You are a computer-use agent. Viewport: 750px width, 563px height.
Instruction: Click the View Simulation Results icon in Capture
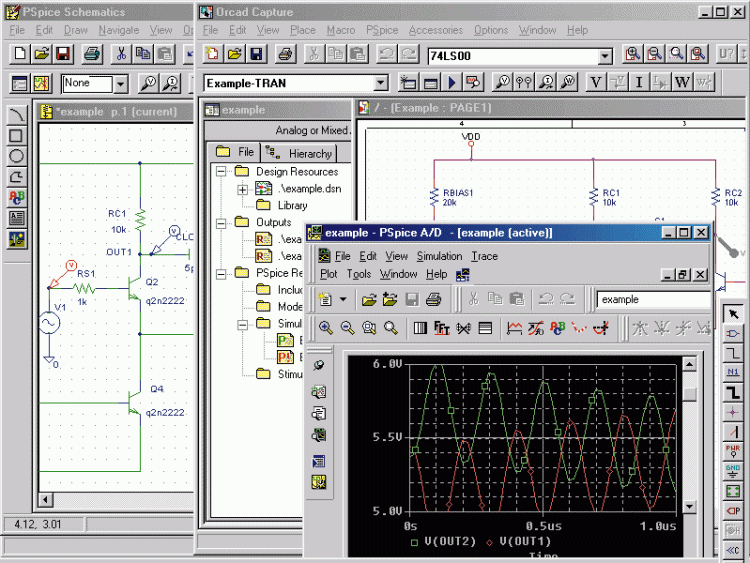click(473, 83)
